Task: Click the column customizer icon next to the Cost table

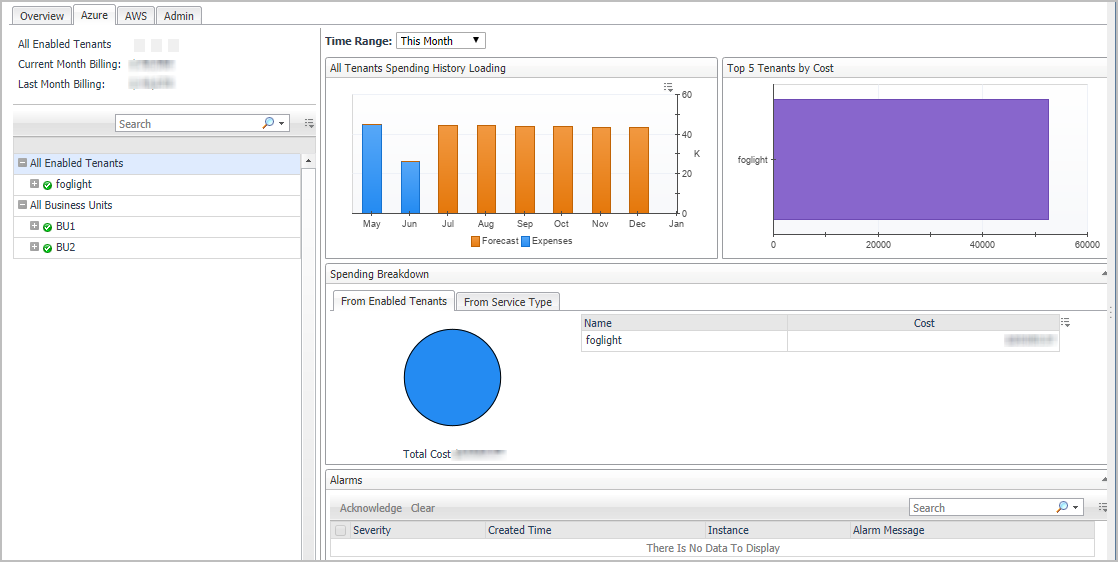Action: (x=1066, y=323)
